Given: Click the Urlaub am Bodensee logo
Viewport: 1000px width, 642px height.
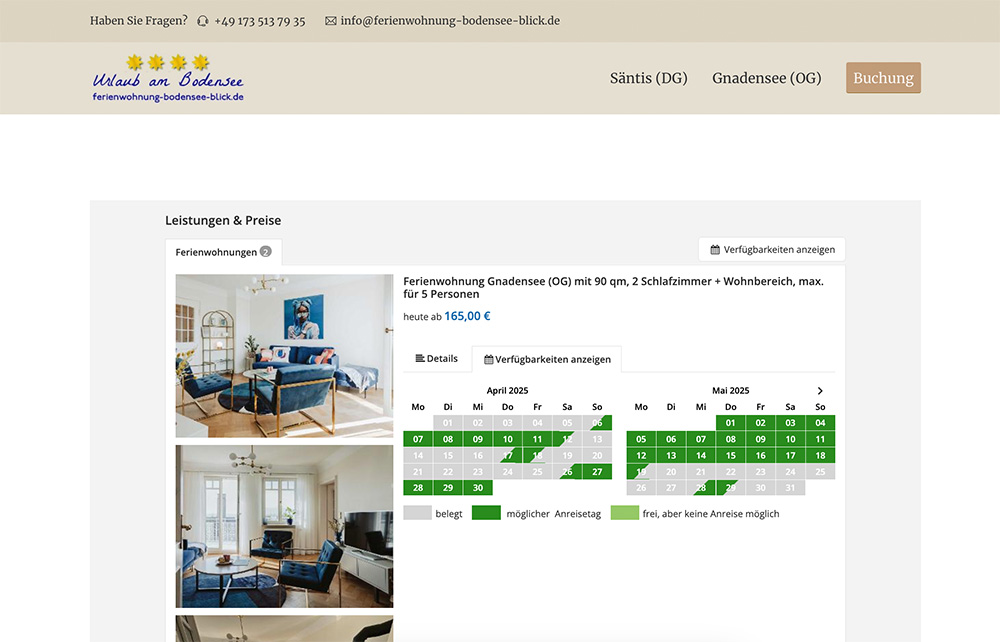Looking at the screenshot, I should tap(168, 78).
